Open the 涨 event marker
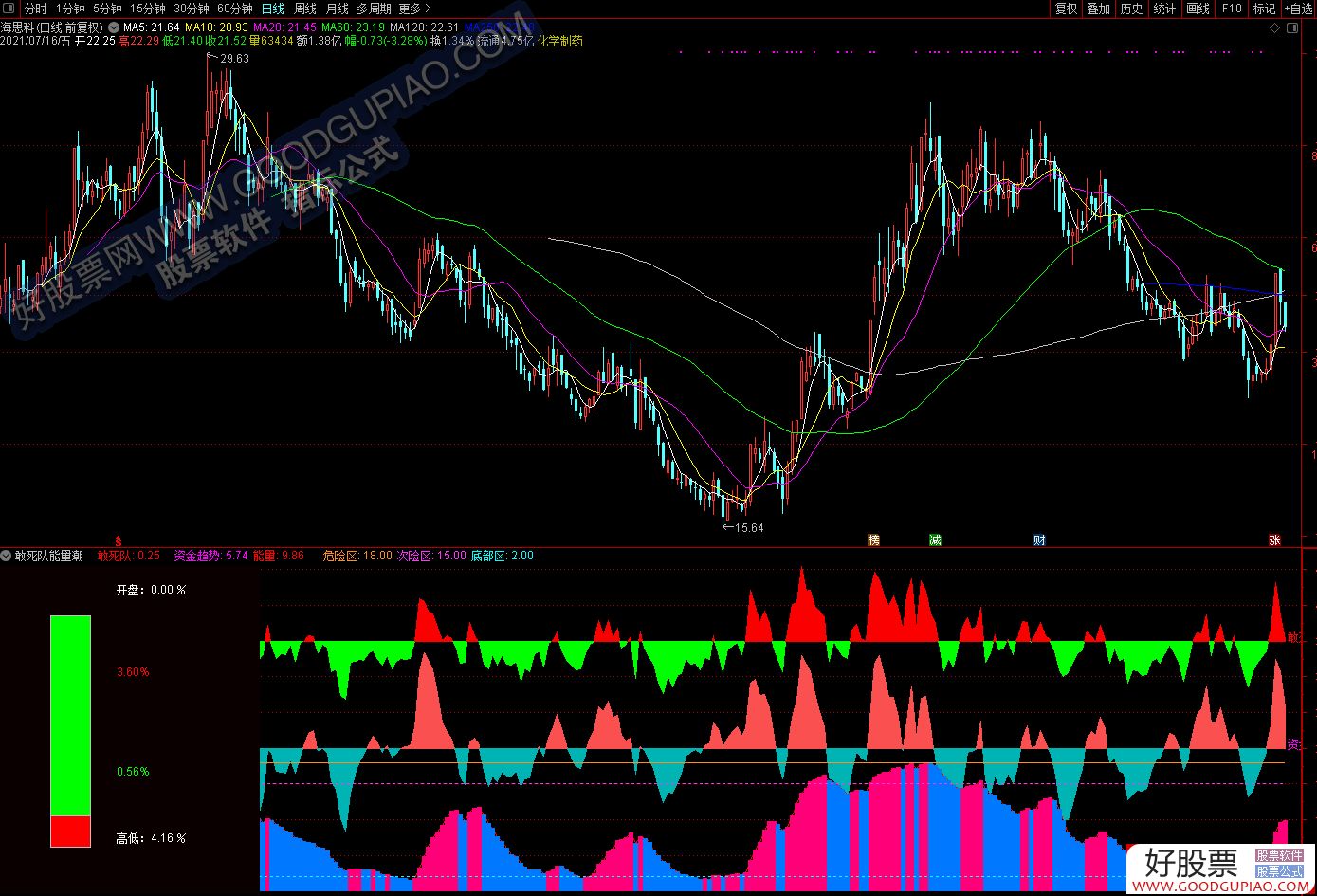The width and height of the screenshot is (1317, 896). [x=1274, y=540]
